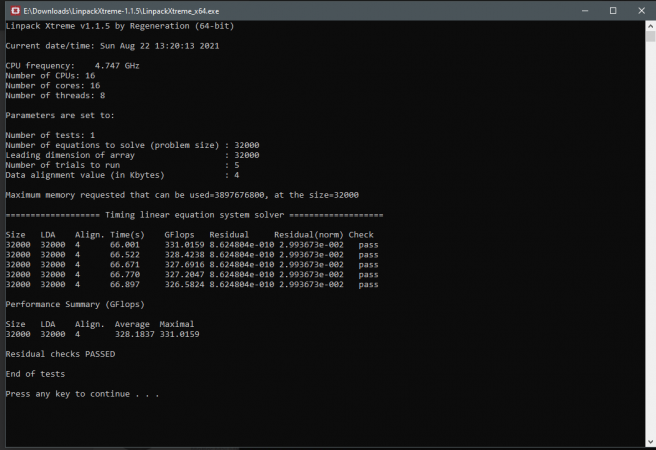The image size is (656, 450).
Task: Click the vertical scrollbar thumb
Action: 650,36
